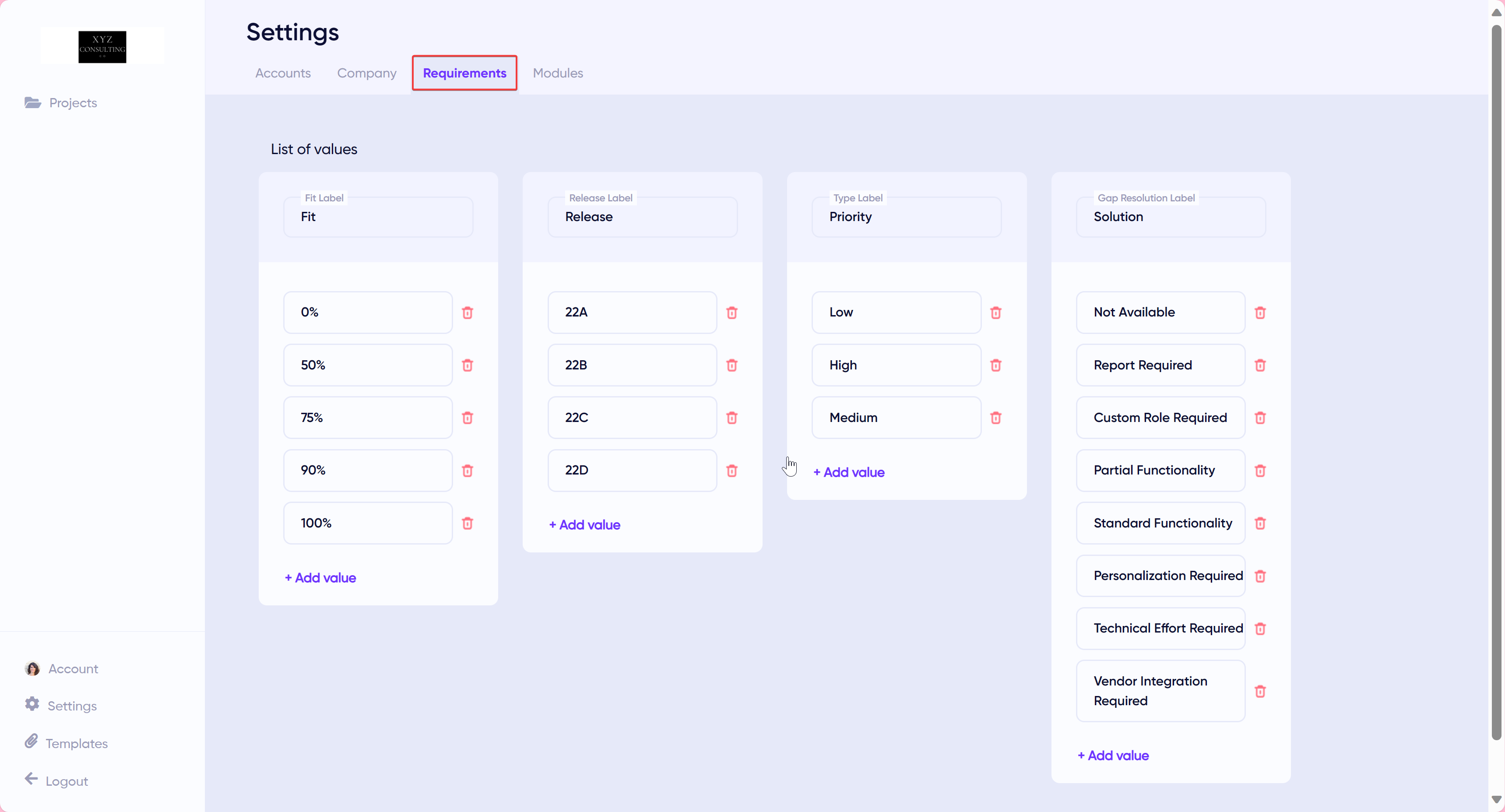This screenshot has height=812, width=1505.
Task: Add value to the Priority list
Action: pyautogui.click(x=849, y=472)
